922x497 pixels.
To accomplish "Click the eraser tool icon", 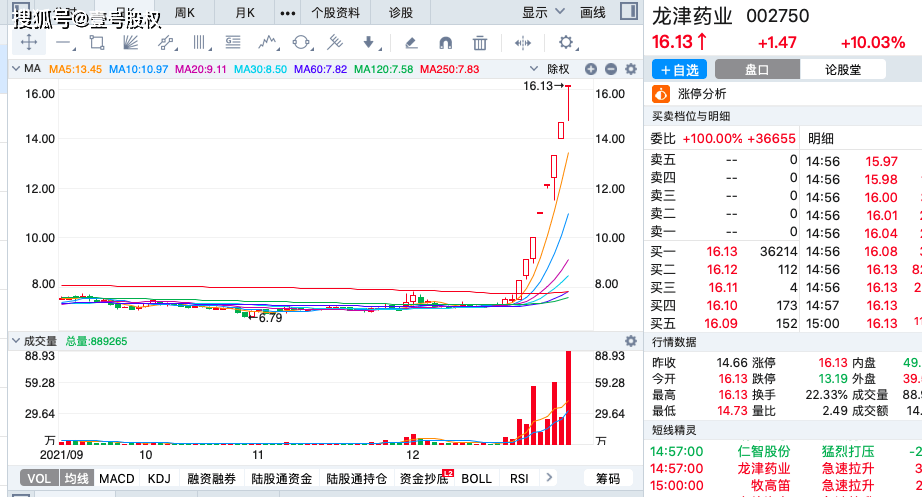I will click(410, 43).
